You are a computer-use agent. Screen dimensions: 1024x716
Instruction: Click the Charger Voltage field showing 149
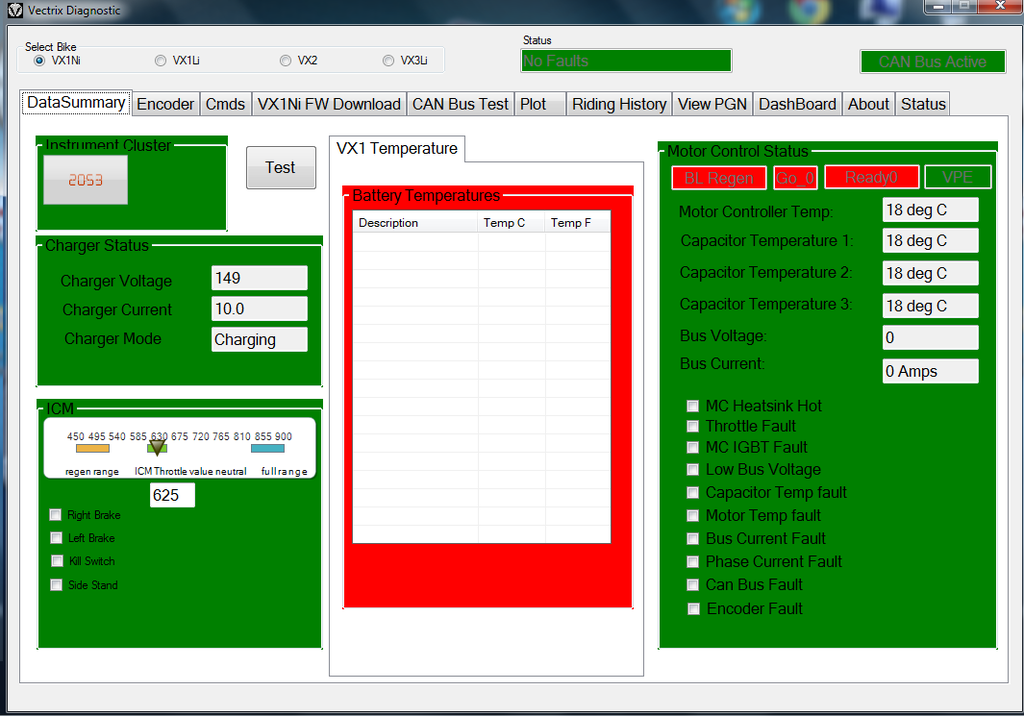tap(259, 278)
